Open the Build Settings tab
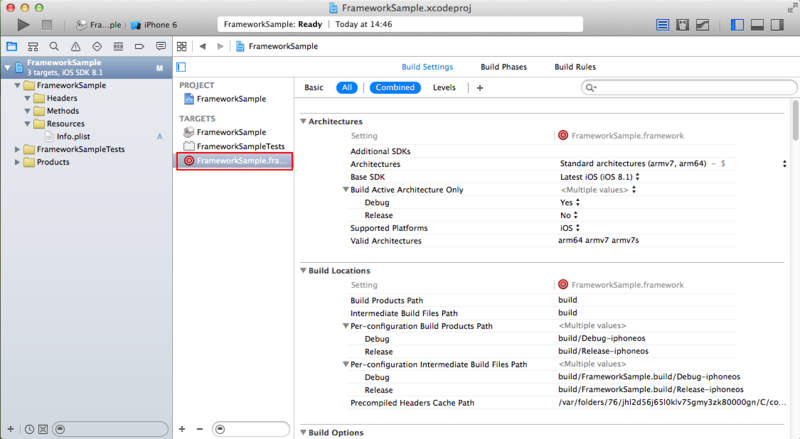 (x=427, y=67)
